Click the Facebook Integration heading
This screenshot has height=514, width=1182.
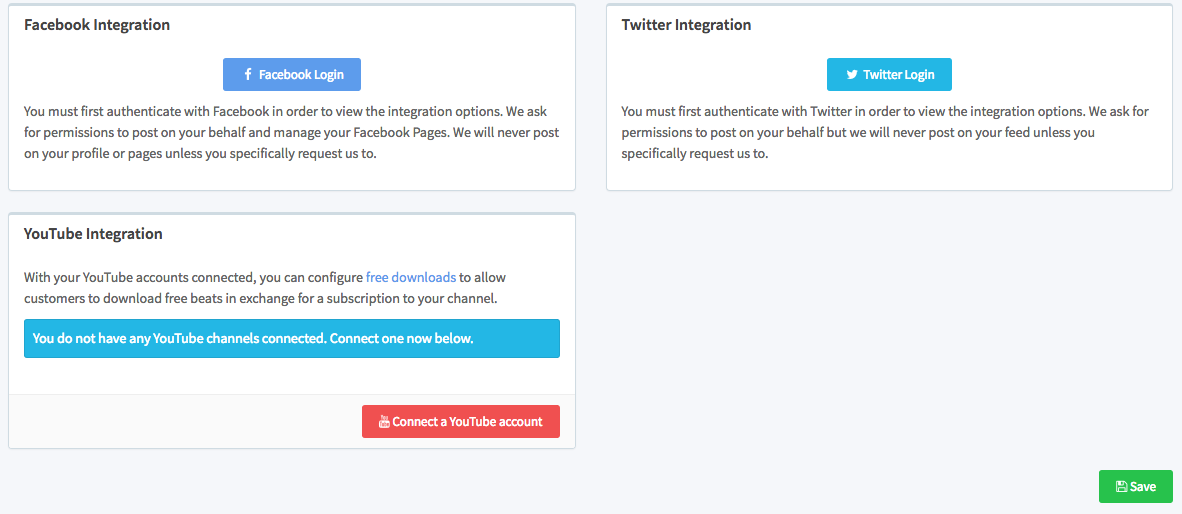[97, 25]
